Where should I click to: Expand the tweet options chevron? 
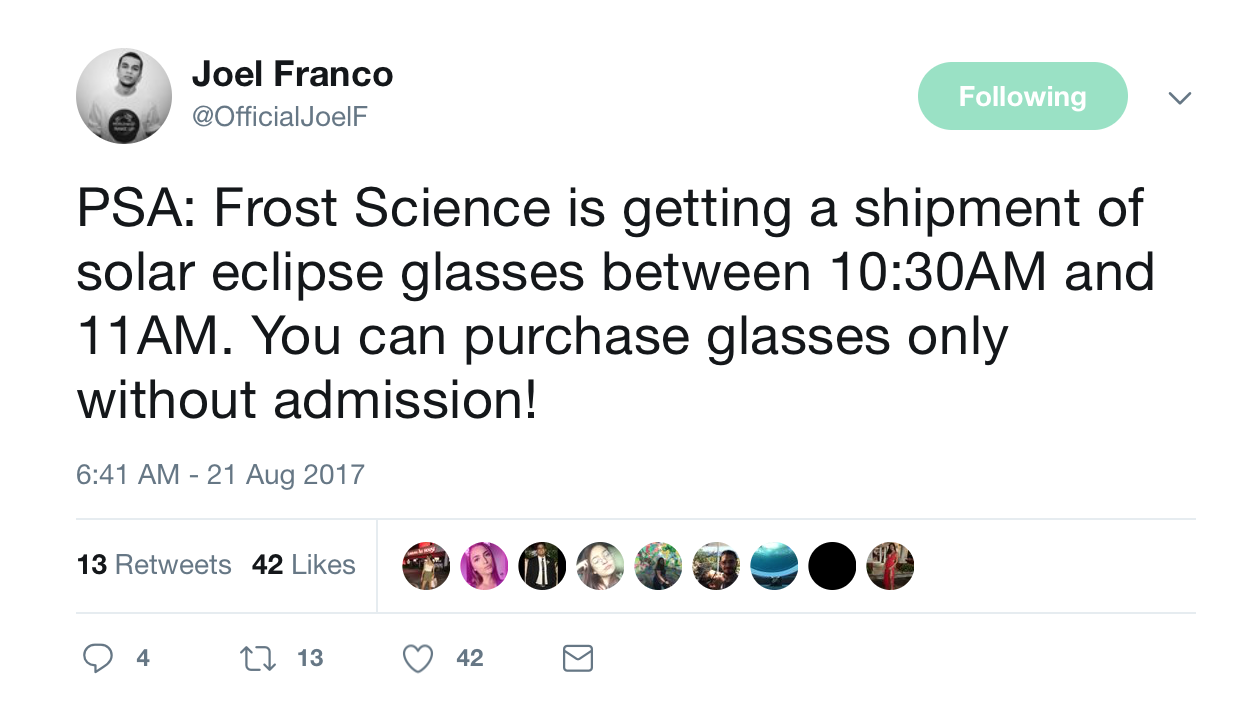click(x=1180, y=98)
